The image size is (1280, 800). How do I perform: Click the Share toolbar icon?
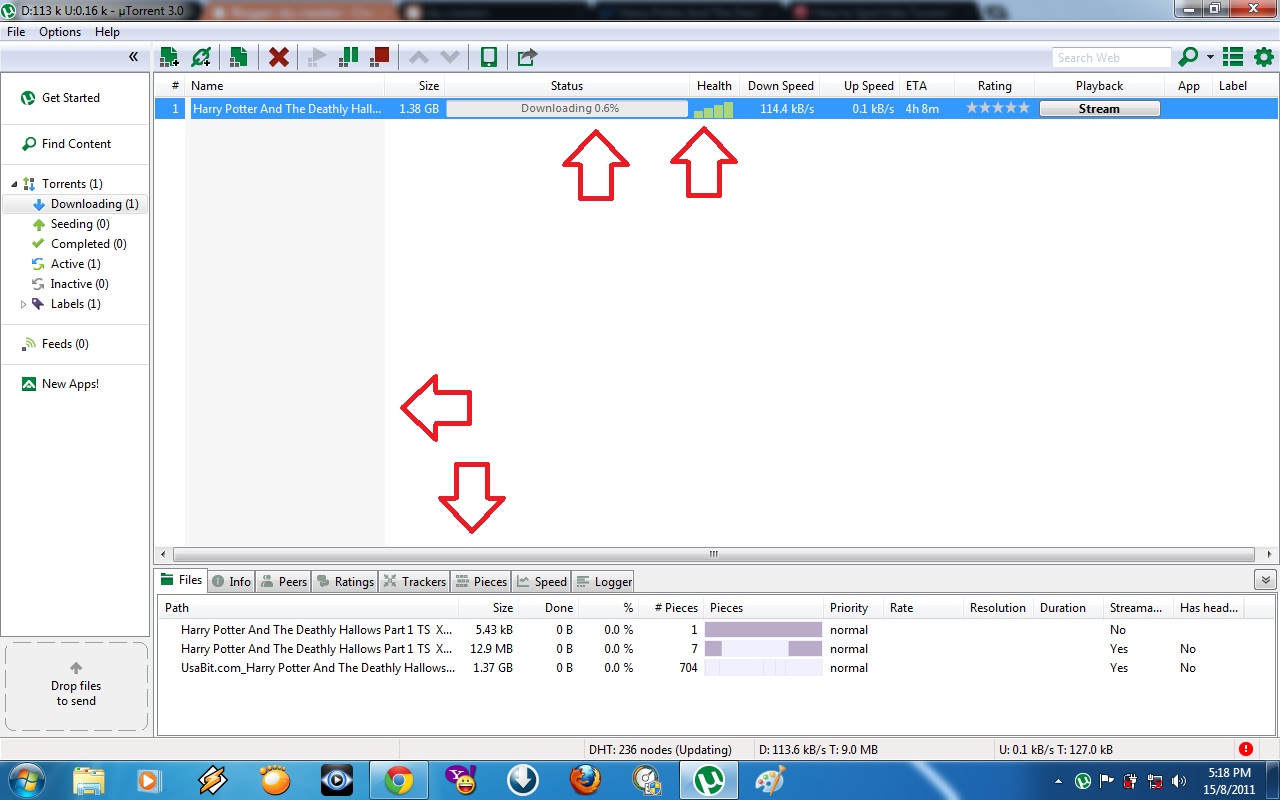(527, 57)
